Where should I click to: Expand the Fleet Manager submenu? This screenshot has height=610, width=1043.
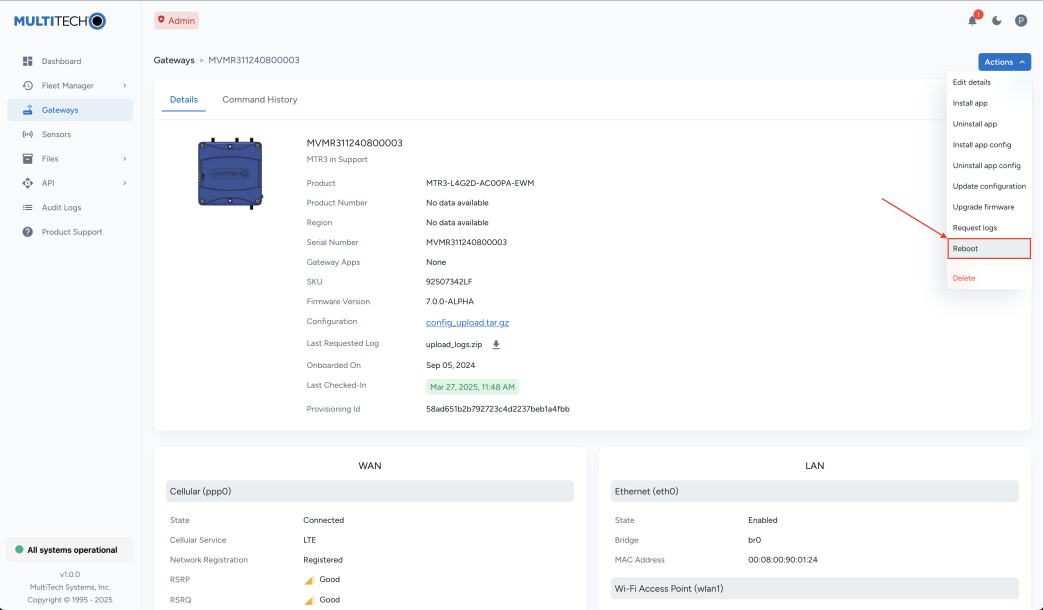point(124,86)
